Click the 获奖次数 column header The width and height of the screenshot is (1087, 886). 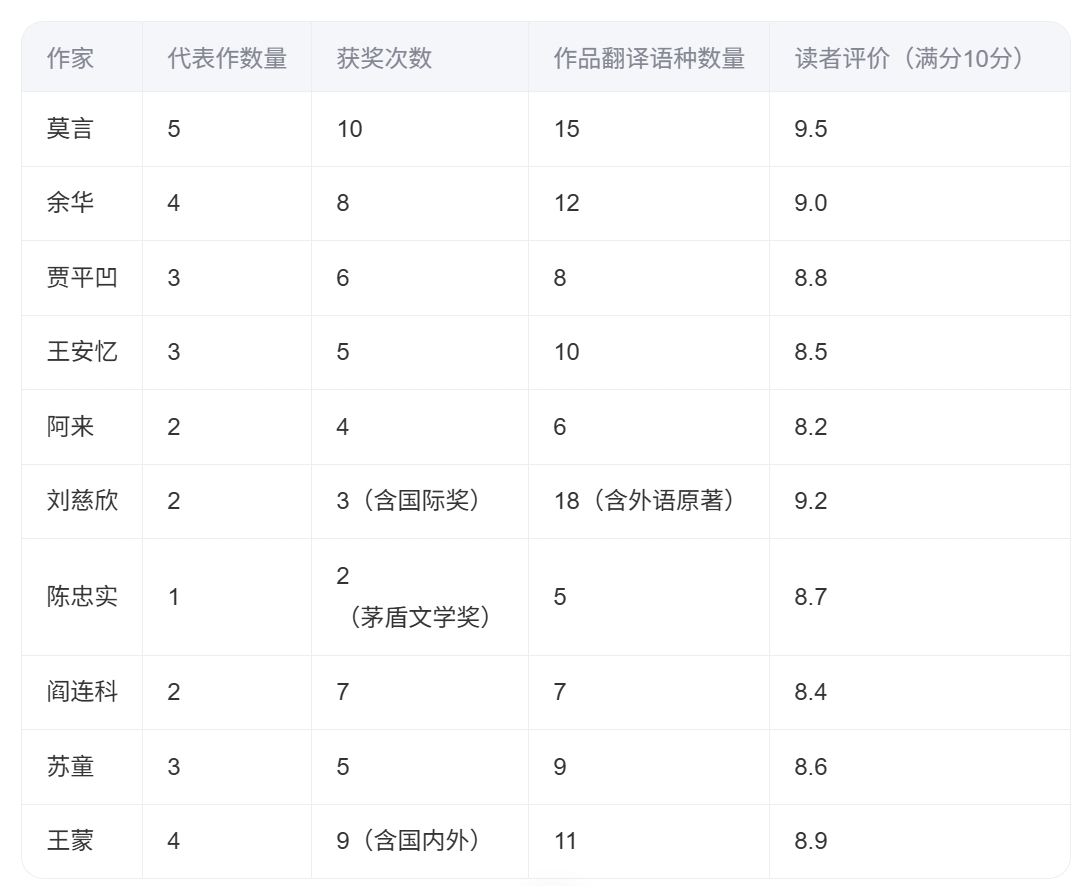pos(385,58)
